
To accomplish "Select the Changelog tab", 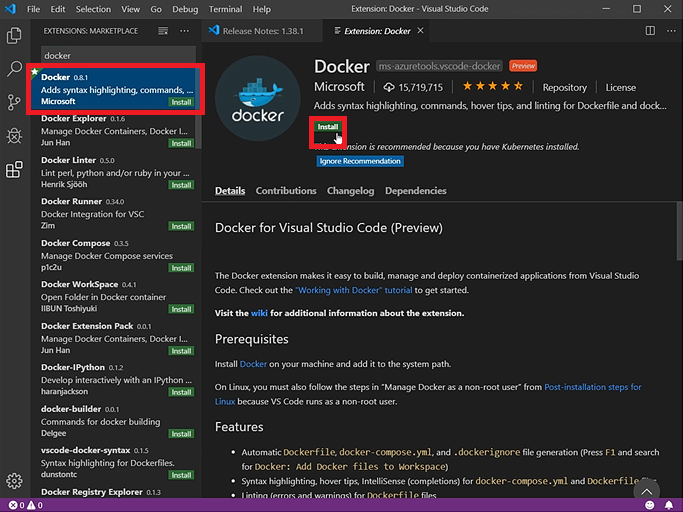I will pyautogui.click(x=351, y=191).
